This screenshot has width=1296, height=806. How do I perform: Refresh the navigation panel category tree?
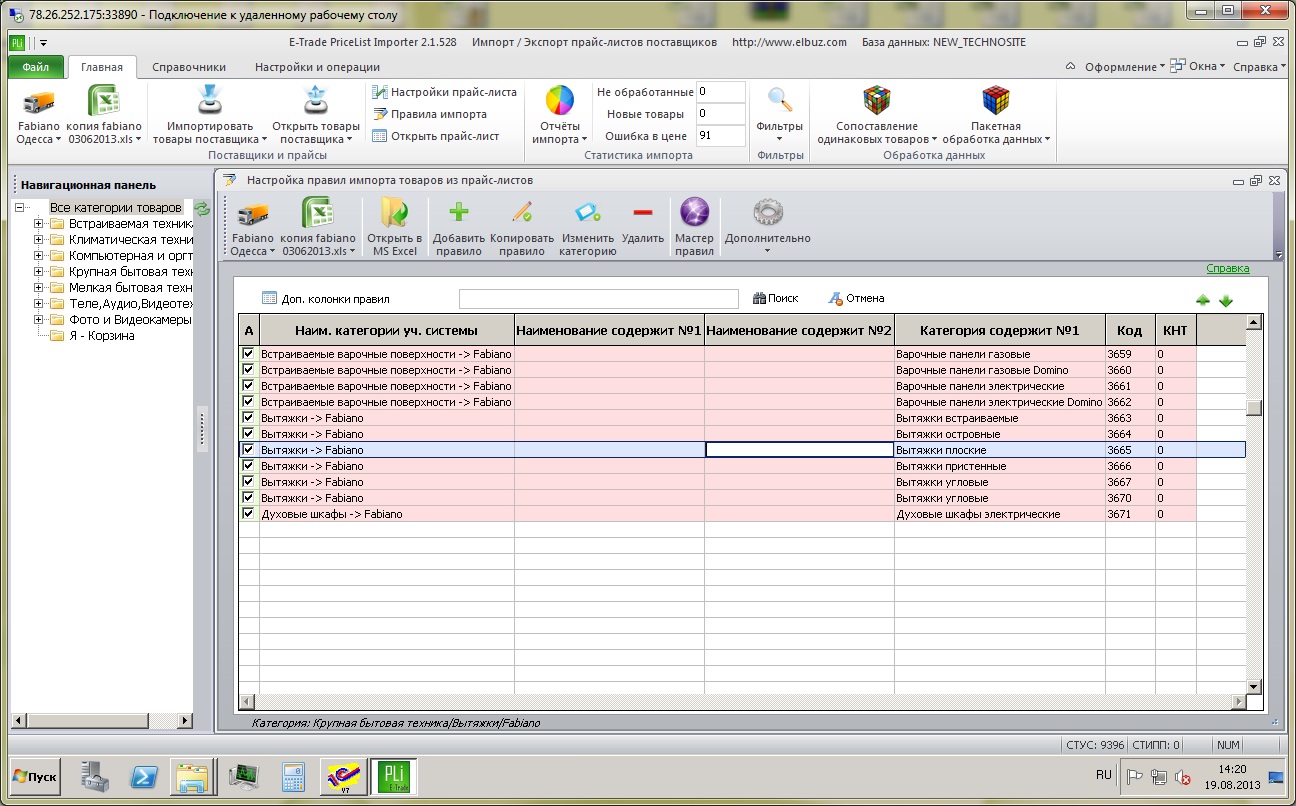coord(202,208)
